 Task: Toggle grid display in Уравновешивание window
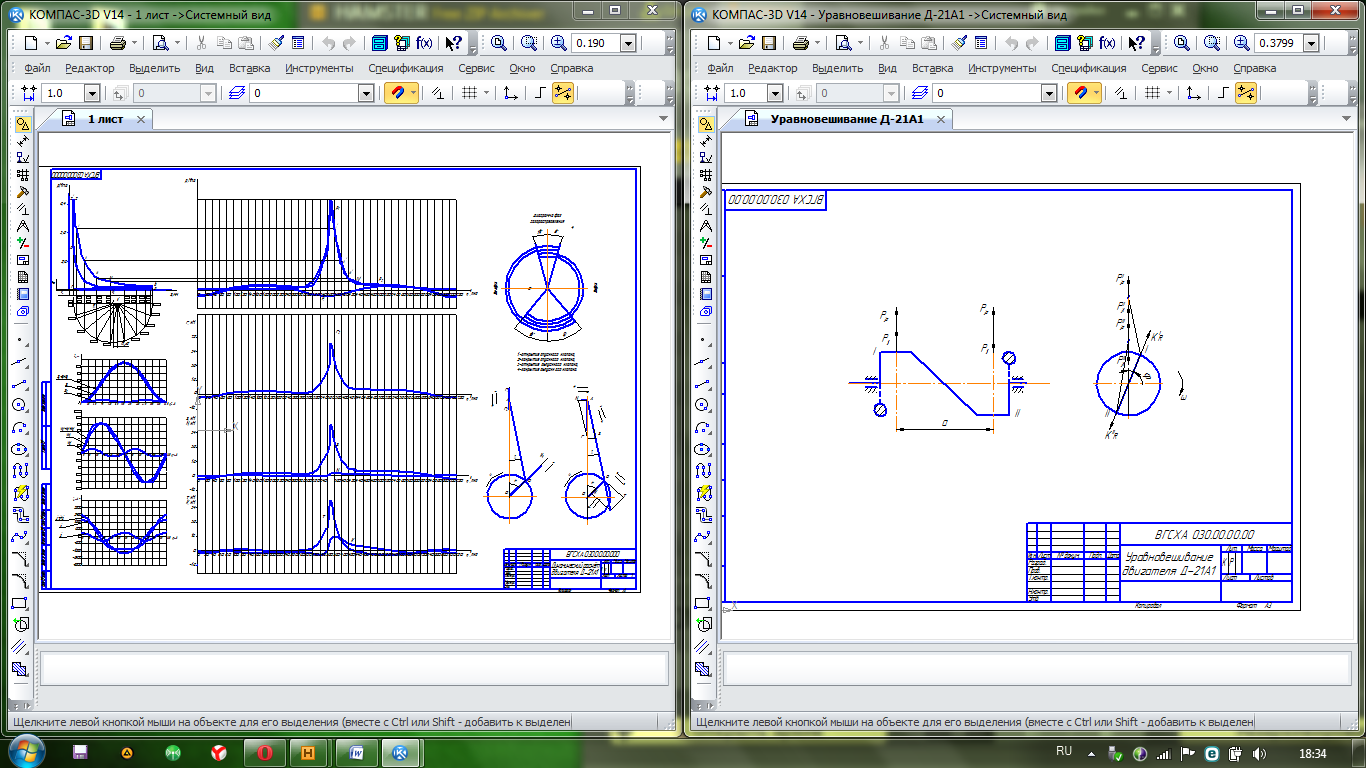point(1154,92)
